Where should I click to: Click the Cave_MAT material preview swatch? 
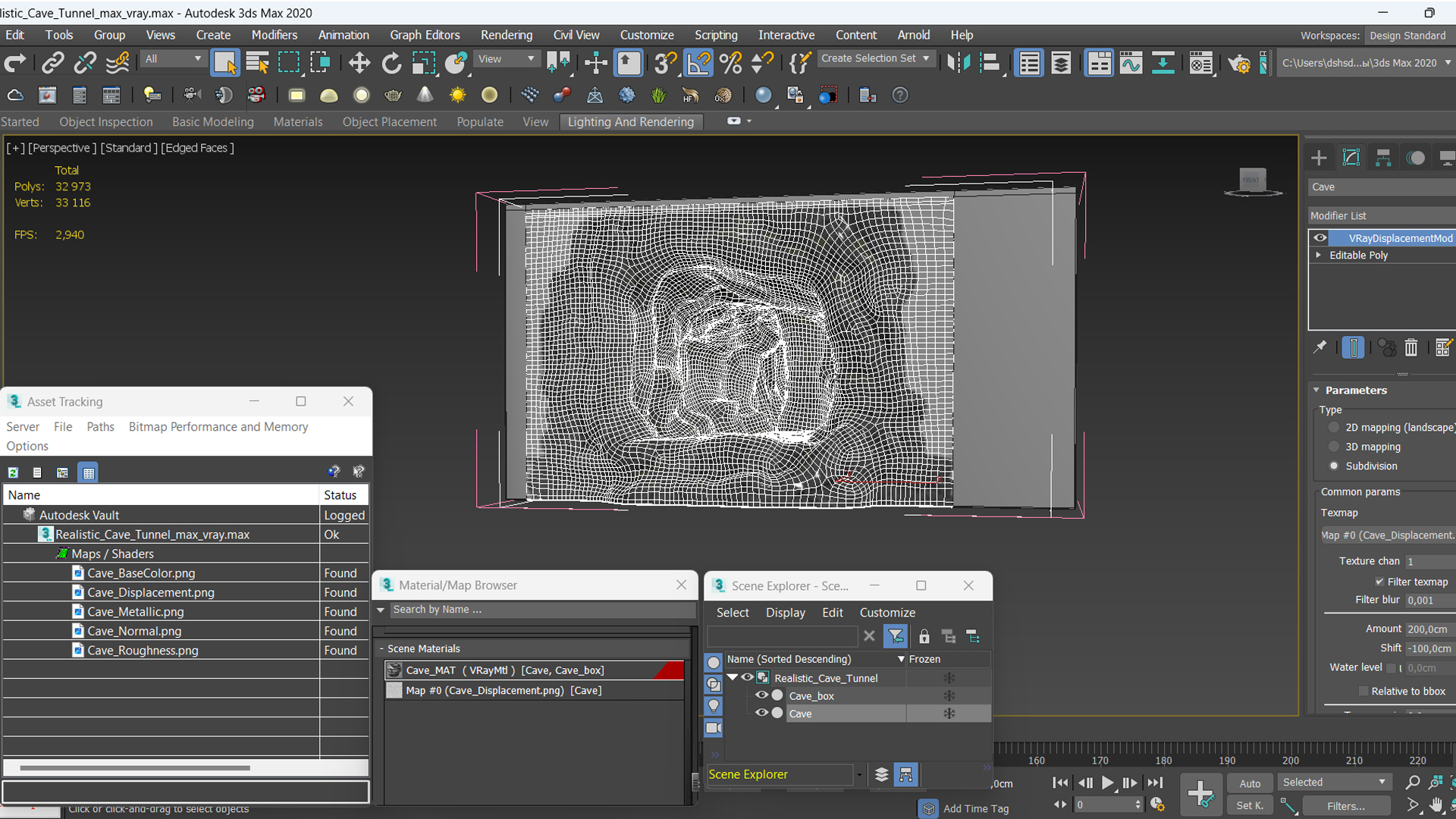coord(394,670)
